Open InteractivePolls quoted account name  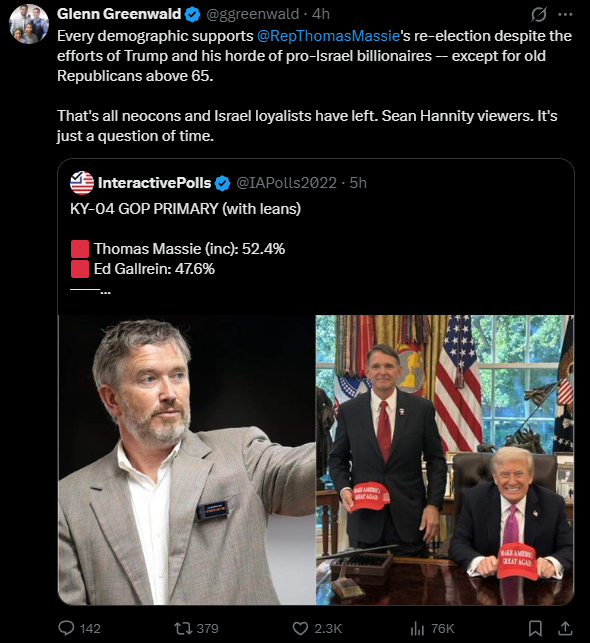155,183
